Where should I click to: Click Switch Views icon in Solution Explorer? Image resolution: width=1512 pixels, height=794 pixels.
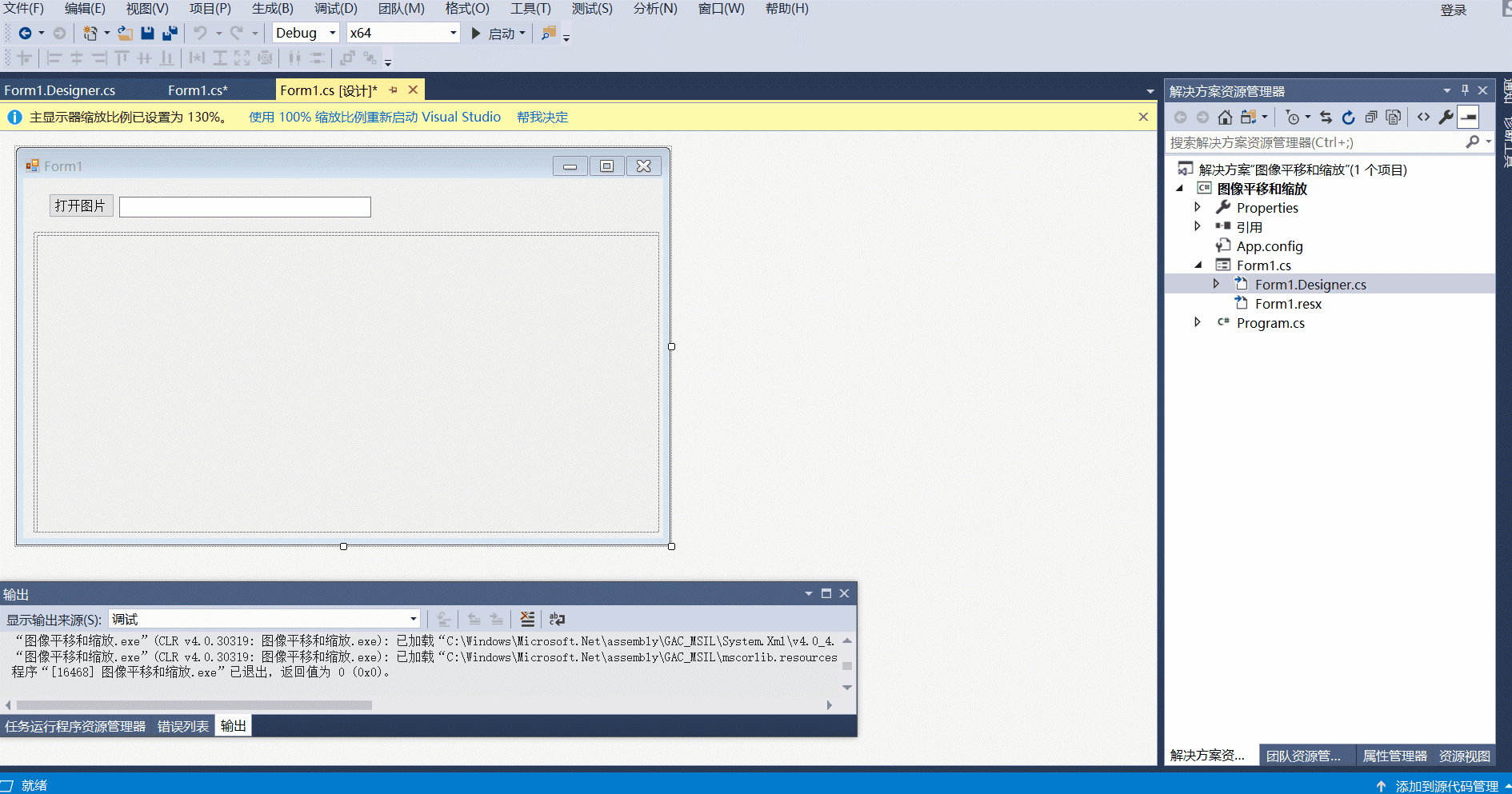click(1248, 118)
